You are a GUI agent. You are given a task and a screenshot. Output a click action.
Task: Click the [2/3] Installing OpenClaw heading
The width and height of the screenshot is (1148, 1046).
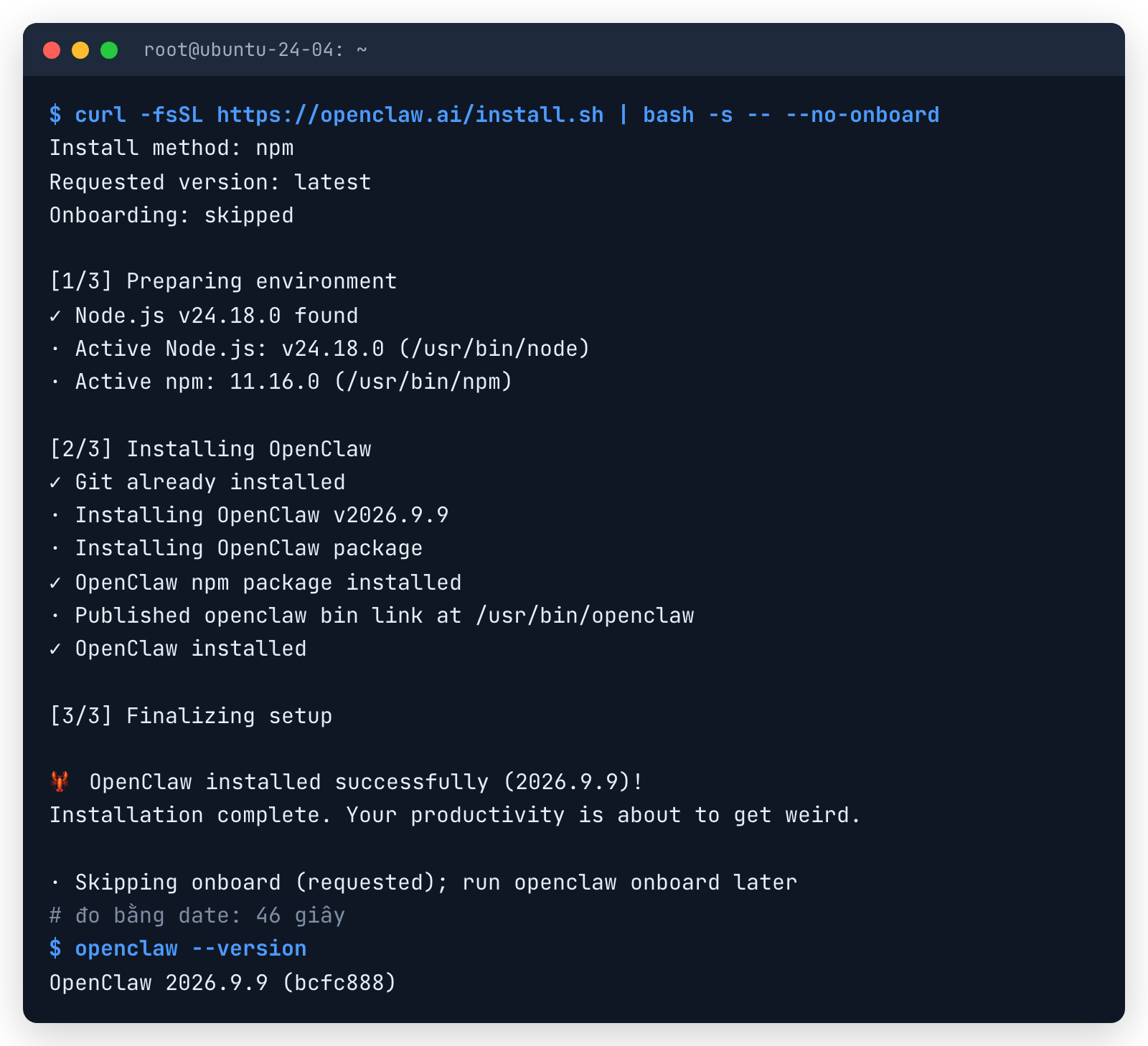(210, 449)
